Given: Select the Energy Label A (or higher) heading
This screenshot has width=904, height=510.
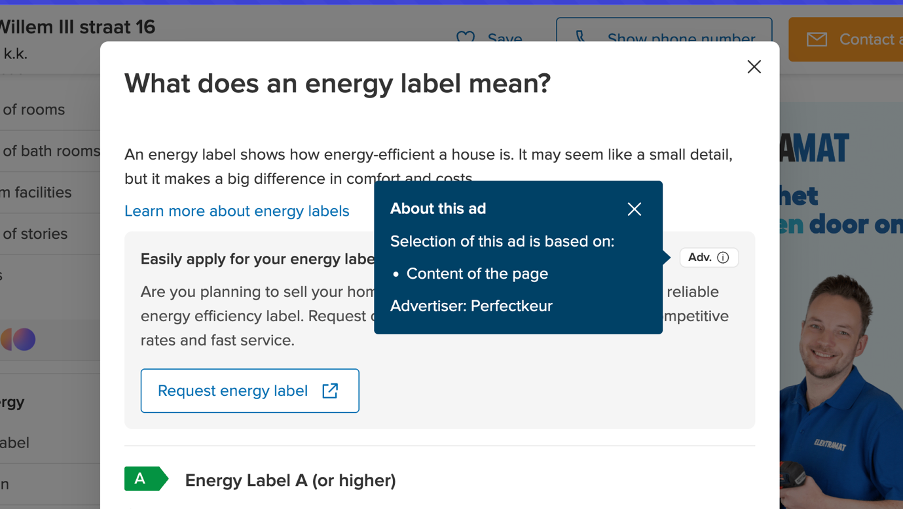Looking at the screenshot, I should pos(290,480).
